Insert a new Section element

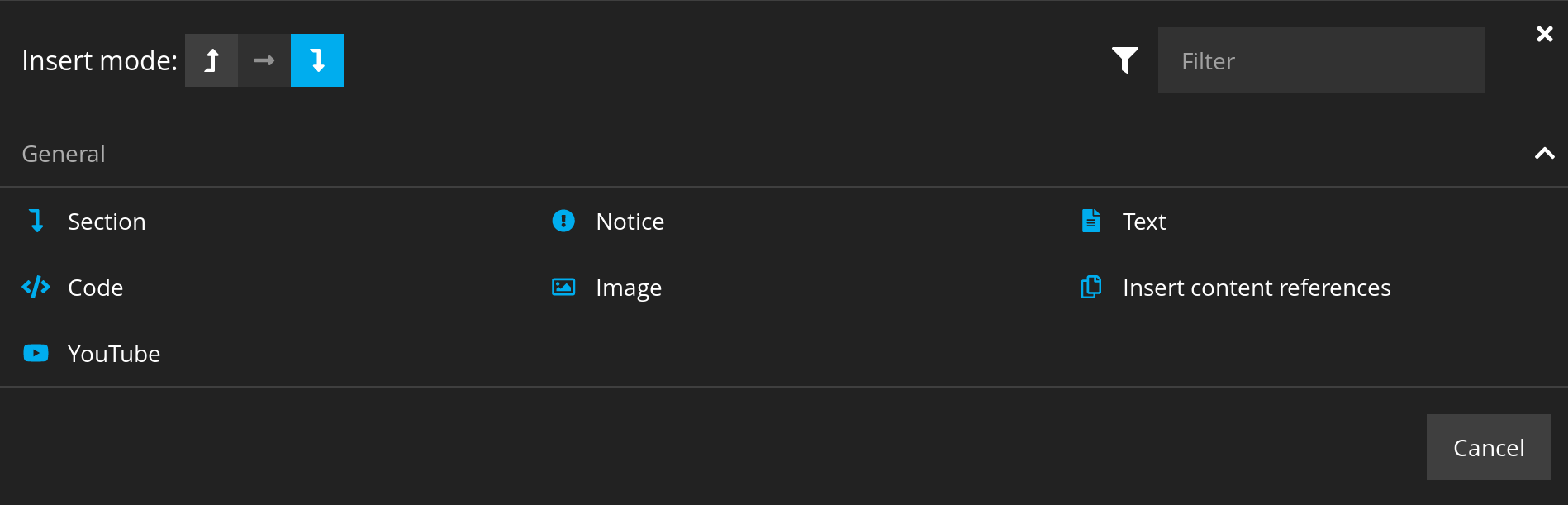(107, 221)
